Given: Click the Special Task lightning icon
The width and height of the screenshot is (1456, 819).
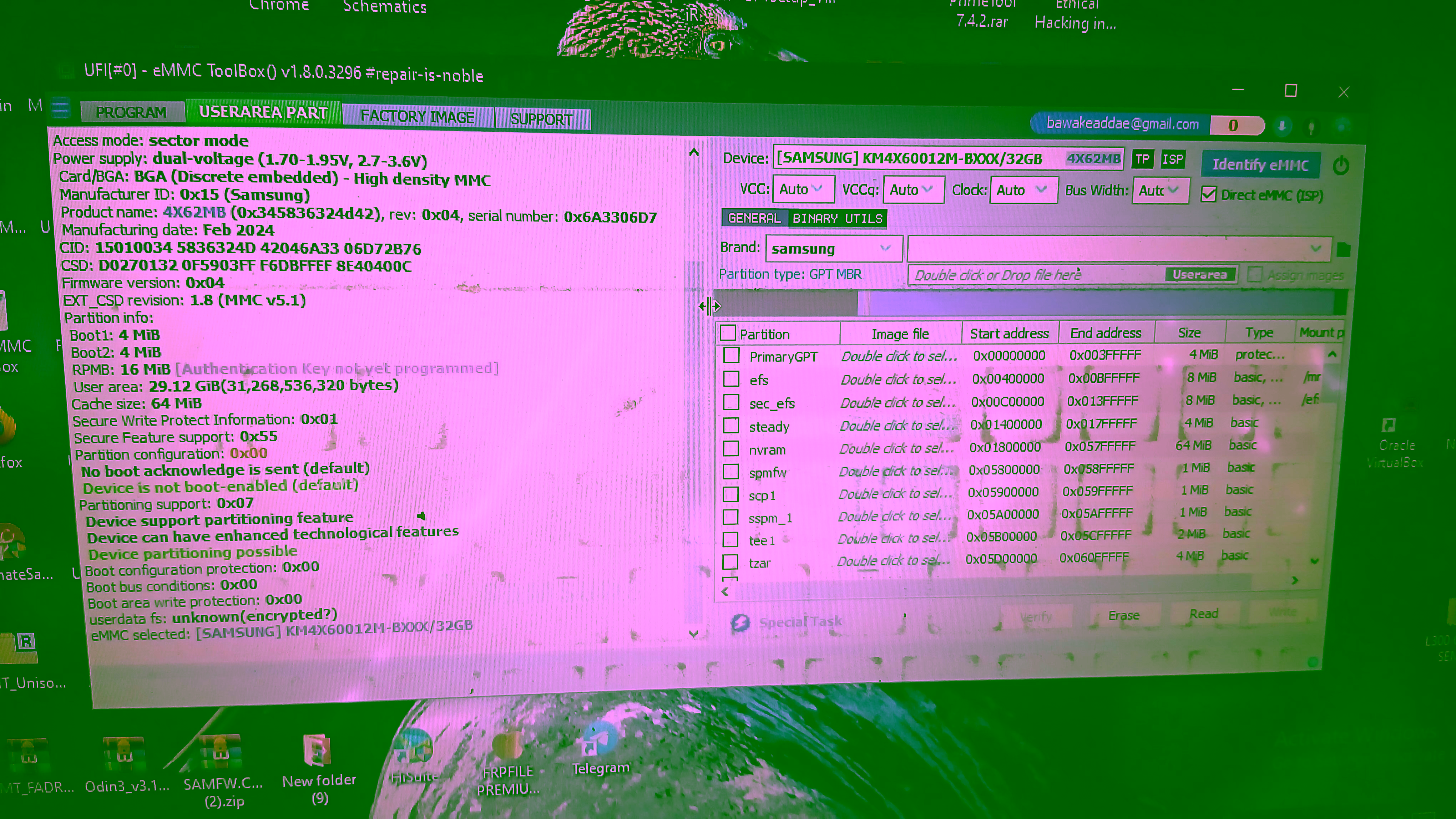Looking at the screenshot, I should pyautogui.click(x=740, y=622).
